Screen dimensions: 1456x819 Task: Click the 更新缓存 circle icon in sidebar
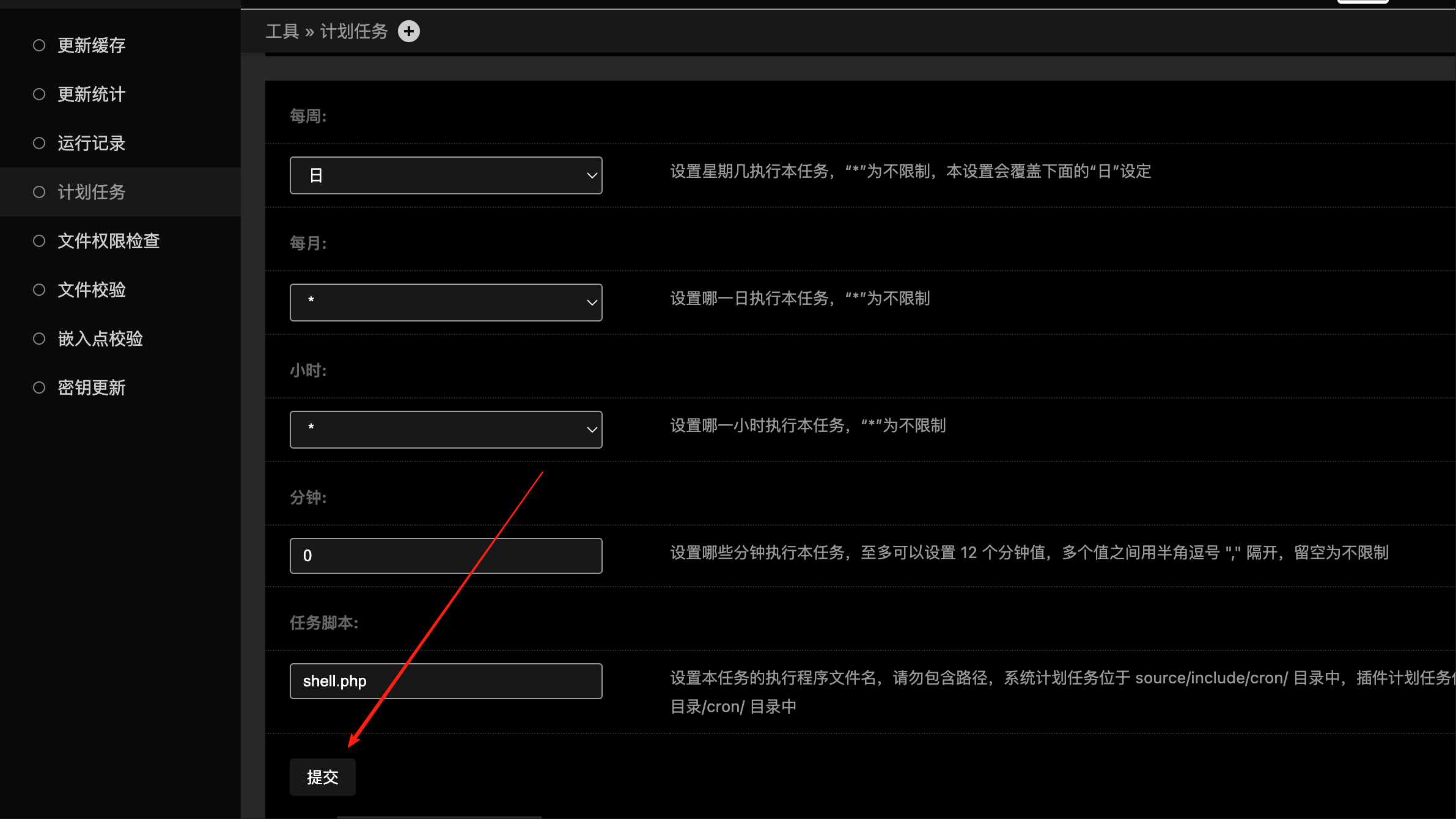[x=39, y=45]
